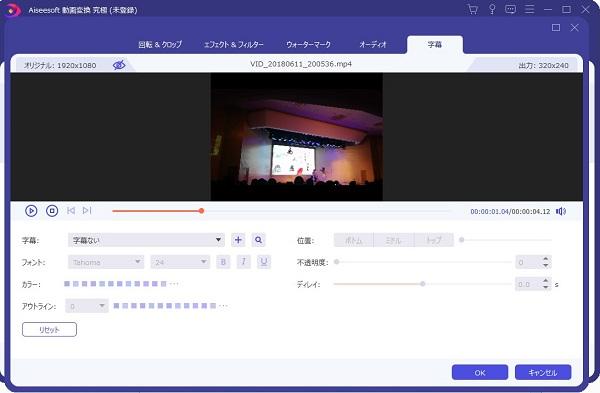Open the feedback chat icon
This screenshot has width=600, height=393.
[510, 10]
